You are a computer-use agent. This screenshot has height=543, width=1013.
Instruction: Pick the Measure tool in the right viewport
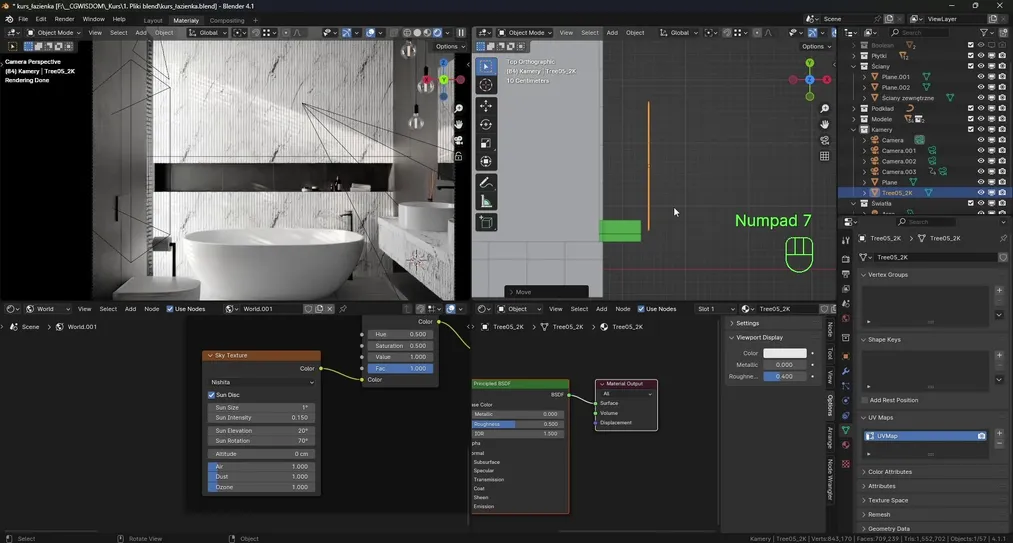click(485, 201)
